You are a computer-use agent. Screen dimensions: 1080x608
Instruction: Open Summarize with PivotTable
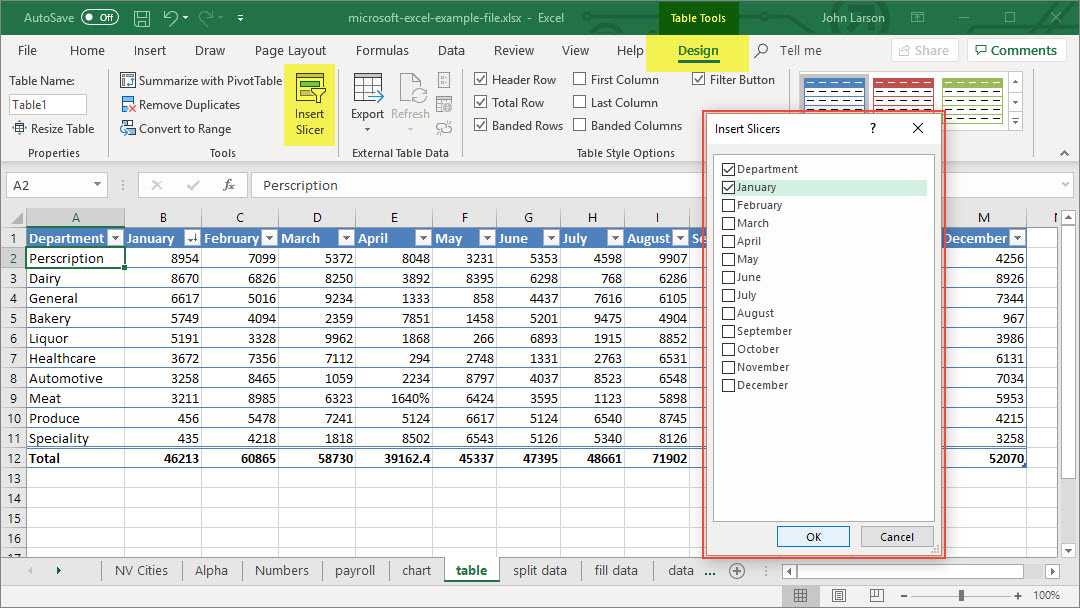201,80
